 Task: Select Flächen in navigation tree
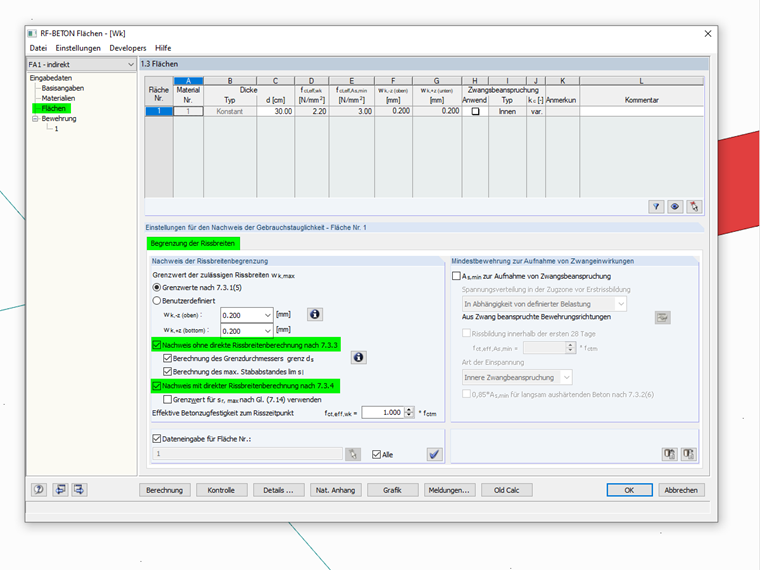(53, 109)
